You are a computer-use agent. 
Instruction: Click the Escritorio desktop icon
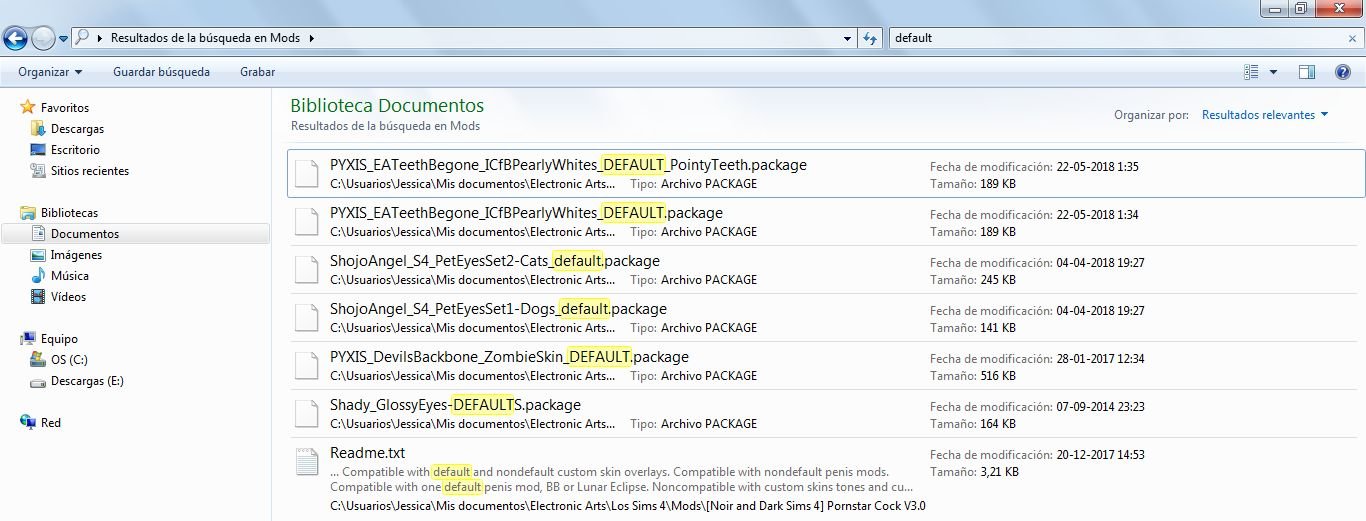point(38,150)
